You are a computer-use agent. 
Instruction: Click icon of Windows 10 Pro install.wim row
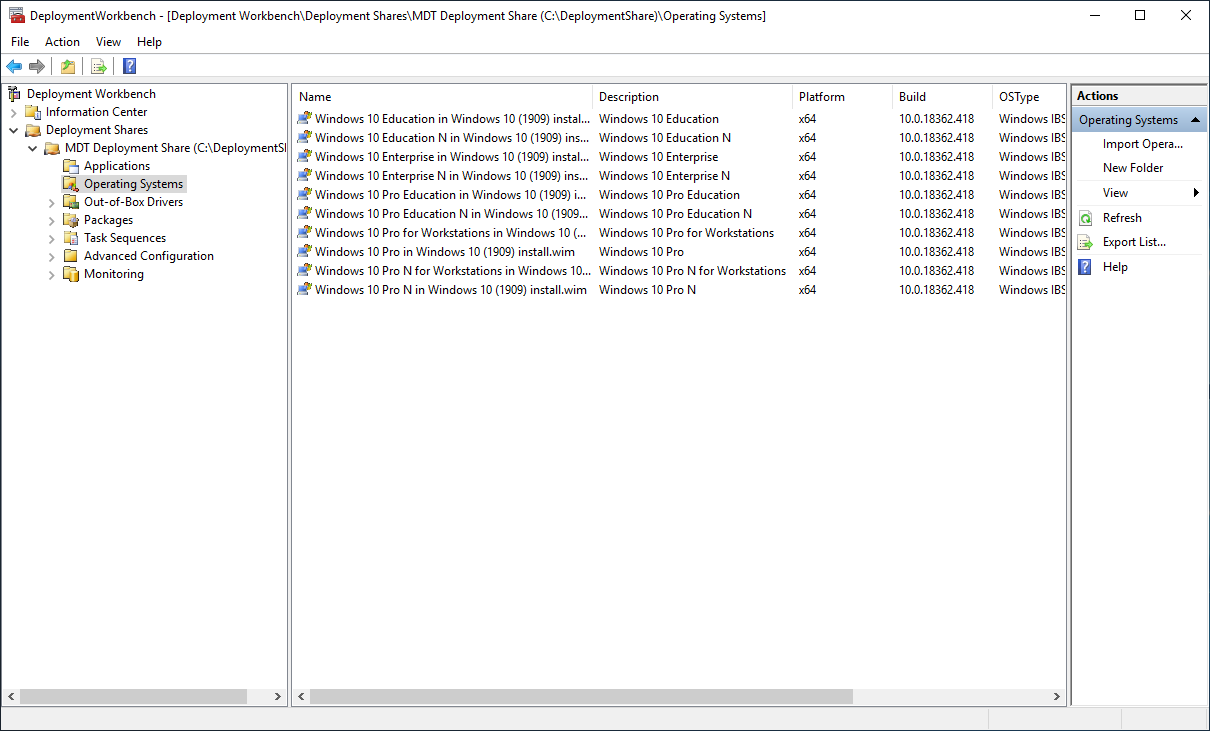click(305, 251)
